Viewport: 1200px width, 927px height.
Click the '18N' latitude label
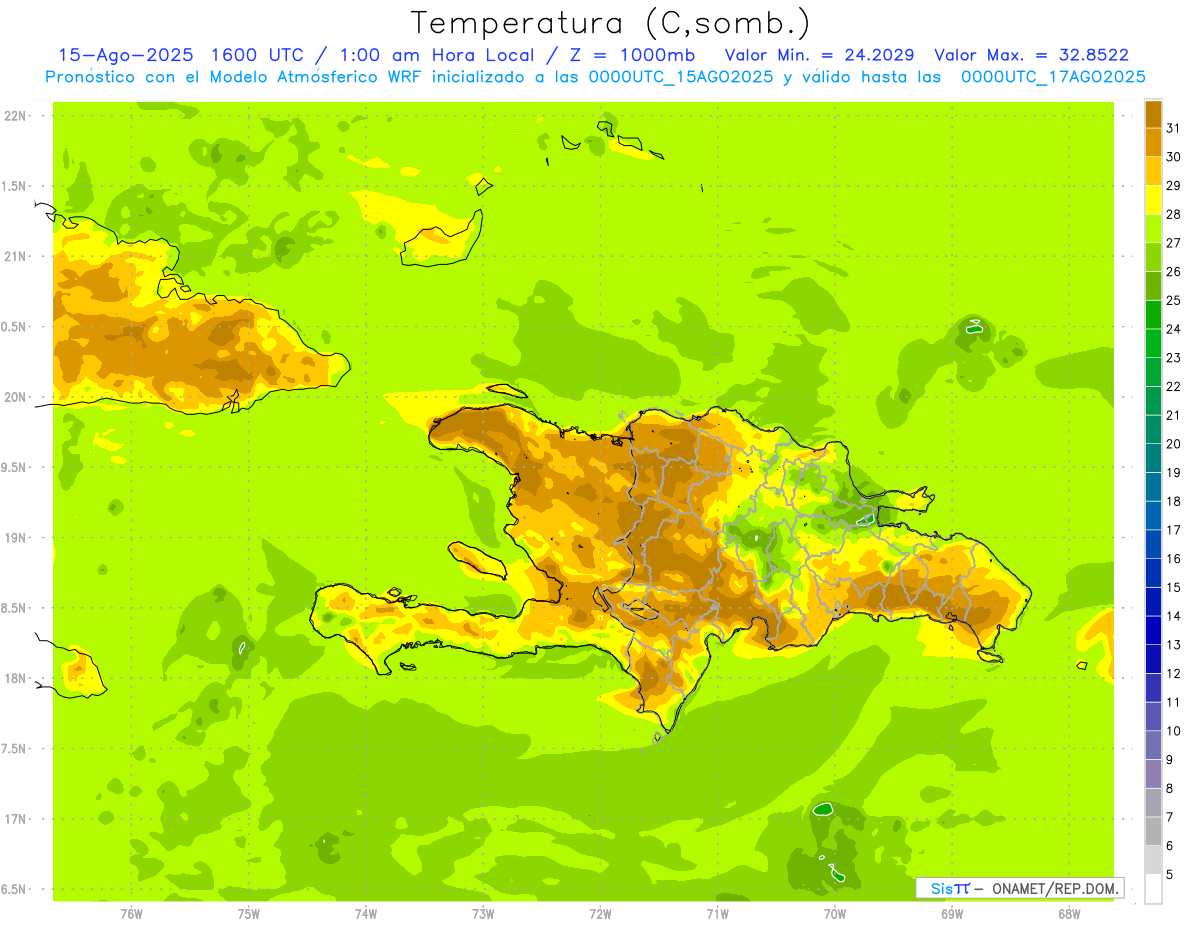(x=16, y=678)
